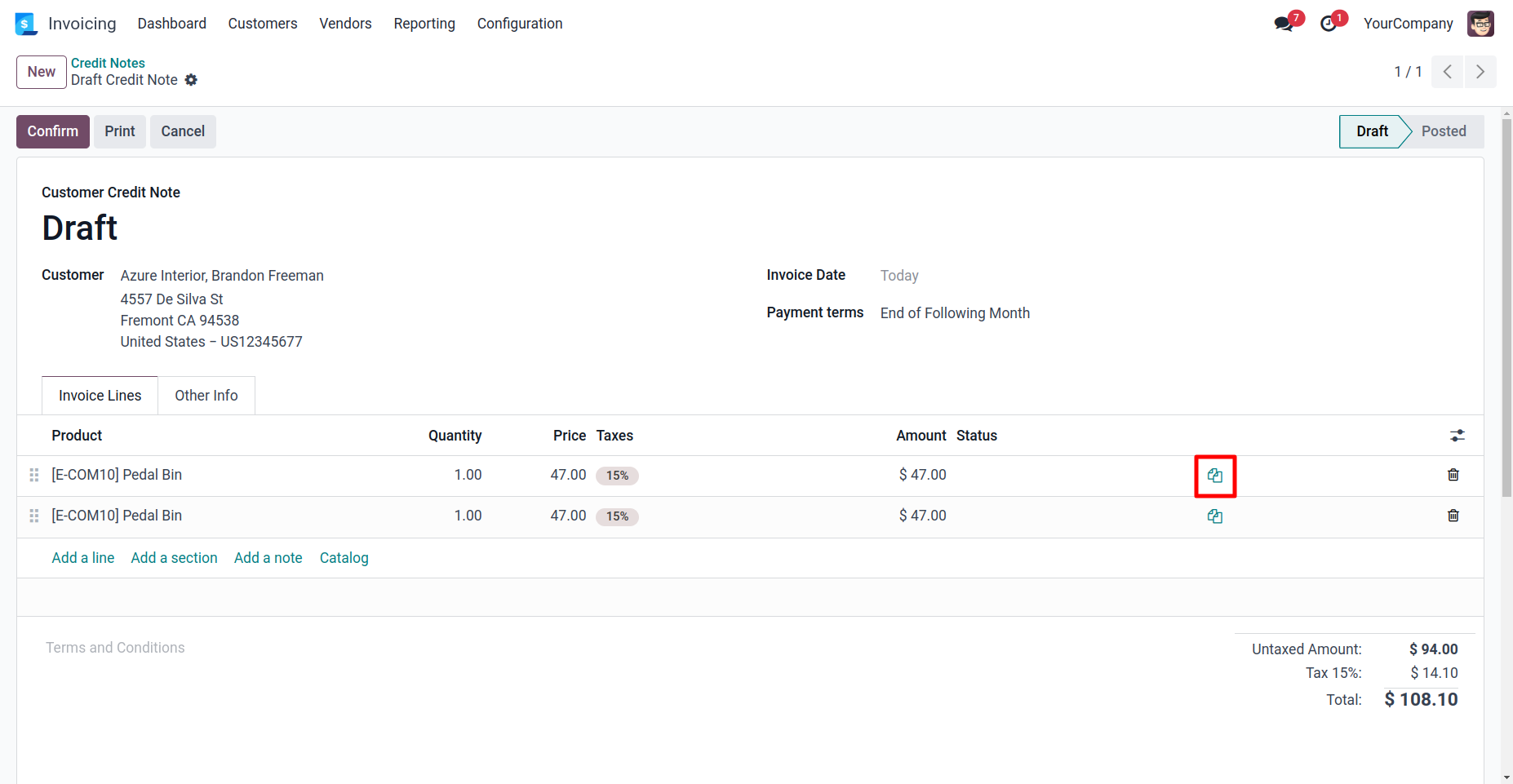Open the messages chat icon
The width and height of the screenshot is (1513, 784).
1284,24
